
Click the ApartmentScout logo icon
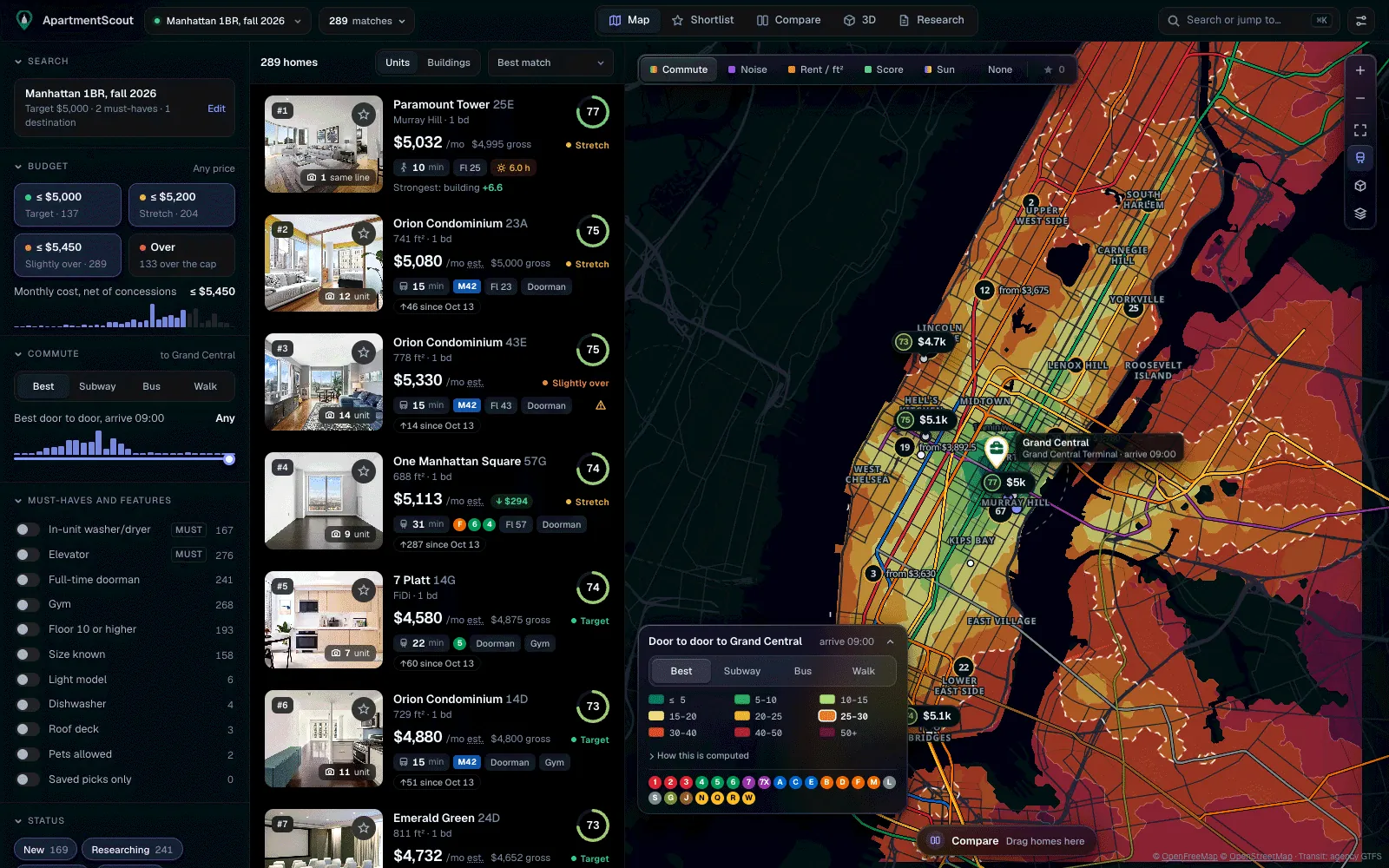[x=24, y=20]
